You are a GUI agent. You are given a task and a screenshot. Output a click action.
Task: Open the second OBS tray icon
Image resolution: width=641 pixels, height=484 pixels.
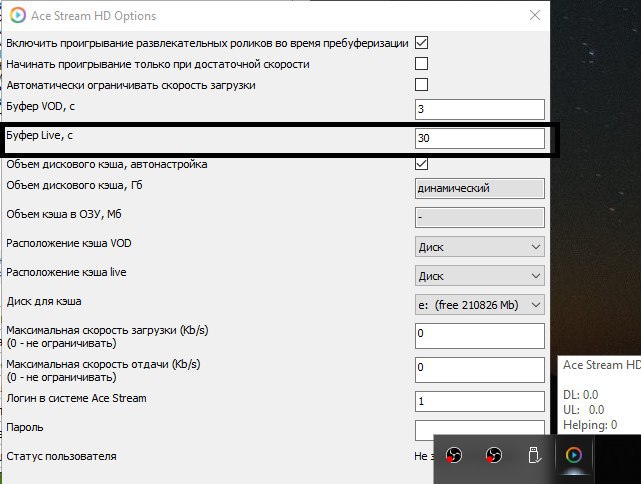(x=494, y=455)
